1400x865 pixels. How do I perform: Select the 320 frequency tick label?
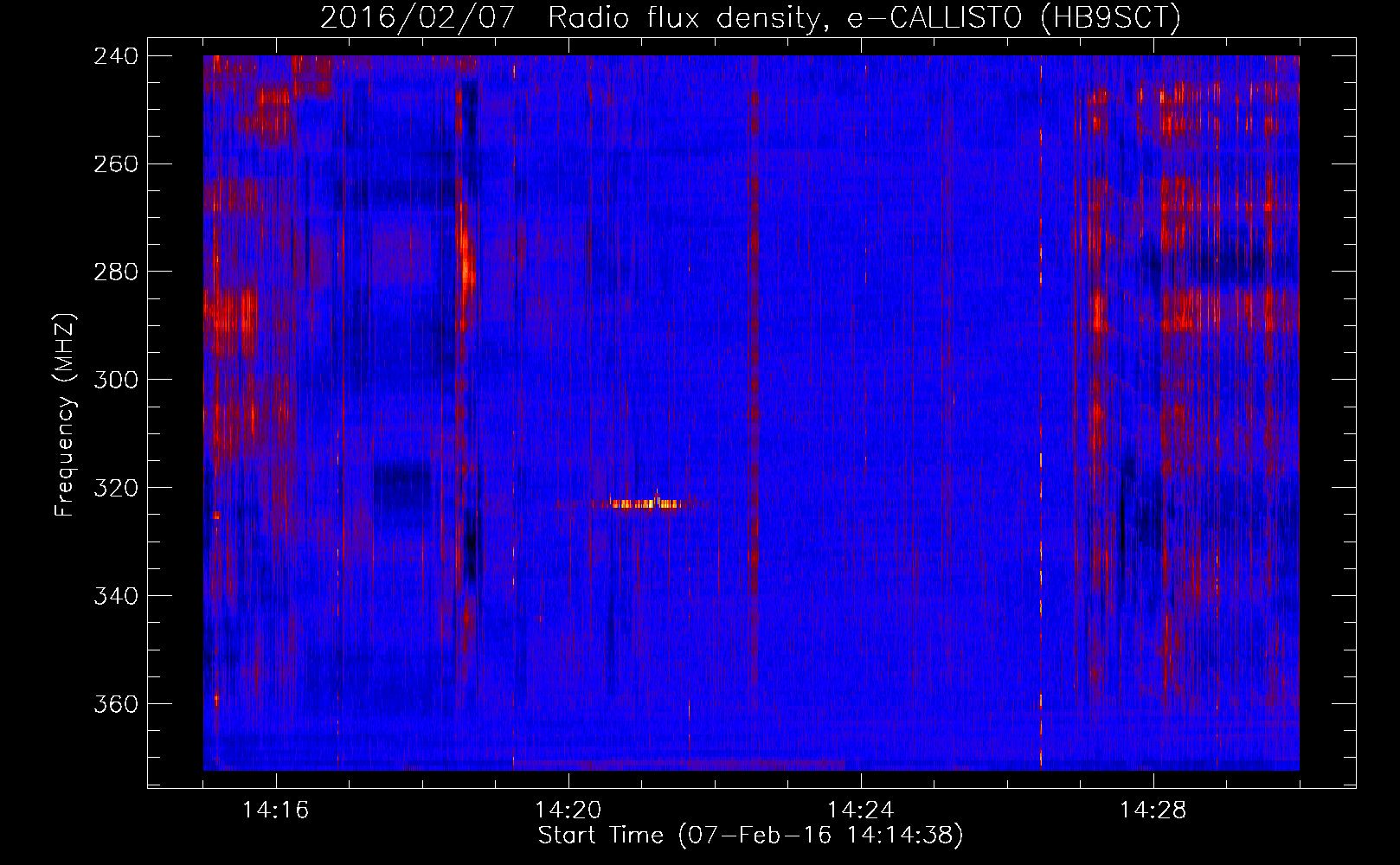[x=115, y=488]
